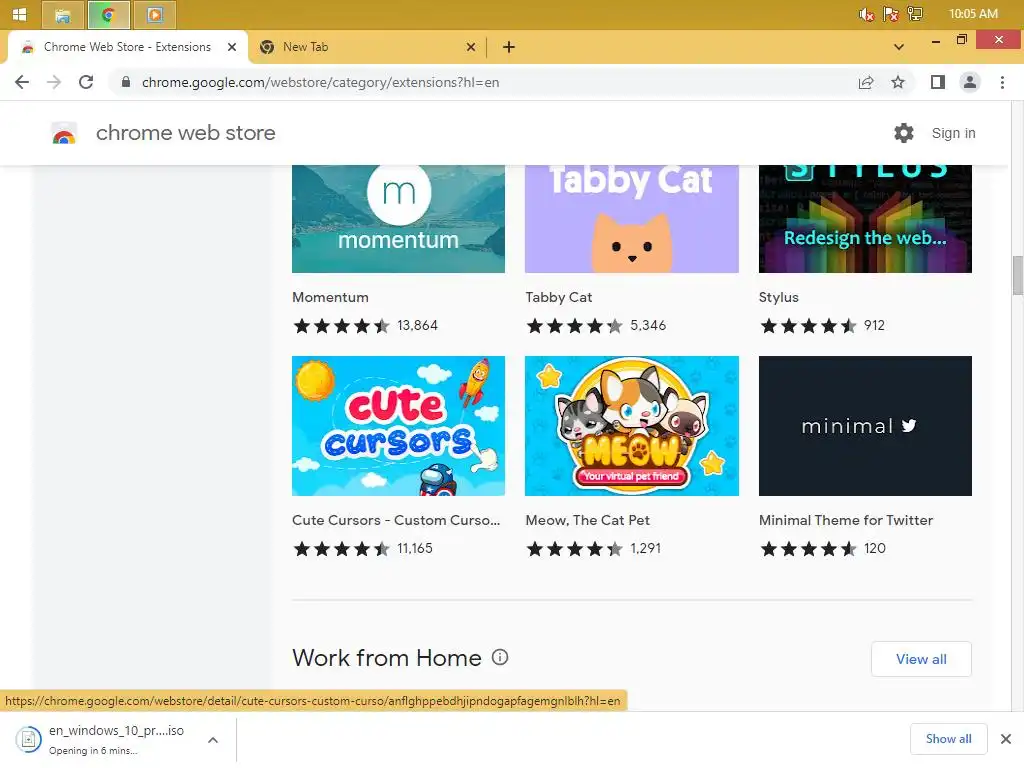Image resolution: width=1024 pixels, height=768 pixels.
Task: Click Momentum extension title
Action: [330, 297]
